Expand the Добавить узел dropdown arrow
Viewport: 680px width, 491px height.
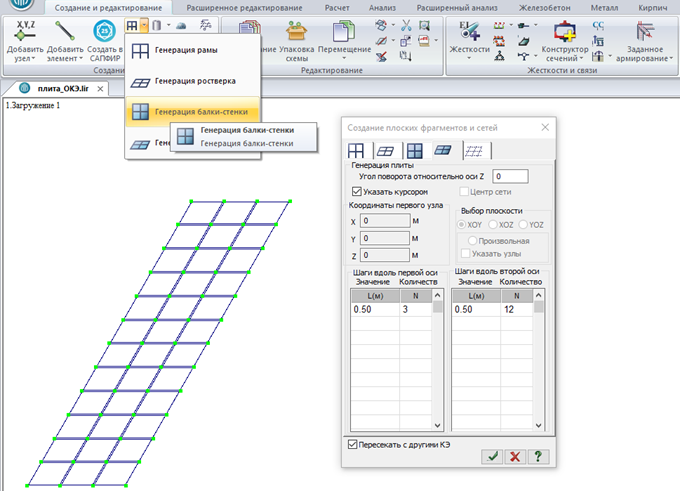[33, 59]
